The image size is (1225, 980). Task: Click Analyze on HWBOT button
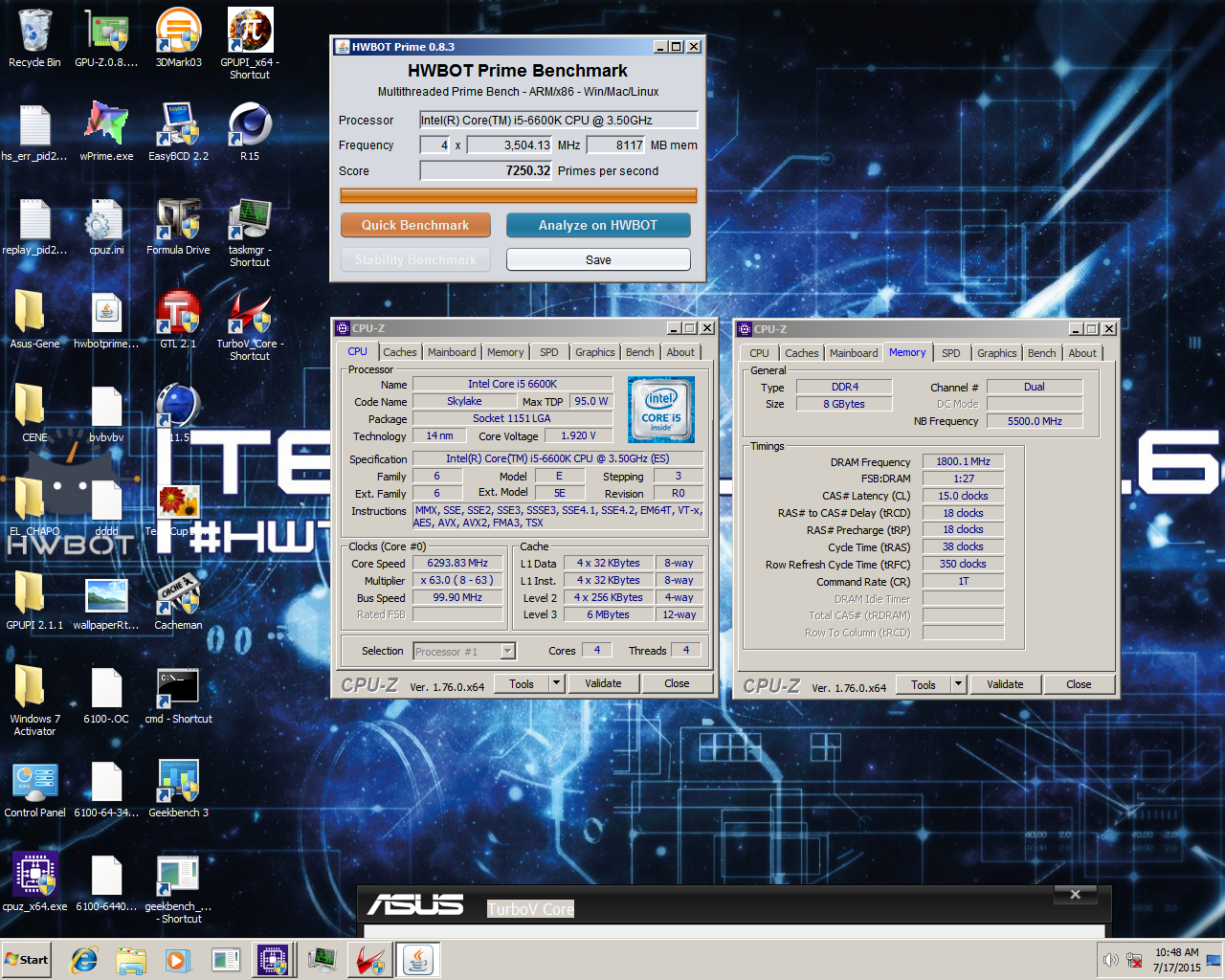[598, 225]
